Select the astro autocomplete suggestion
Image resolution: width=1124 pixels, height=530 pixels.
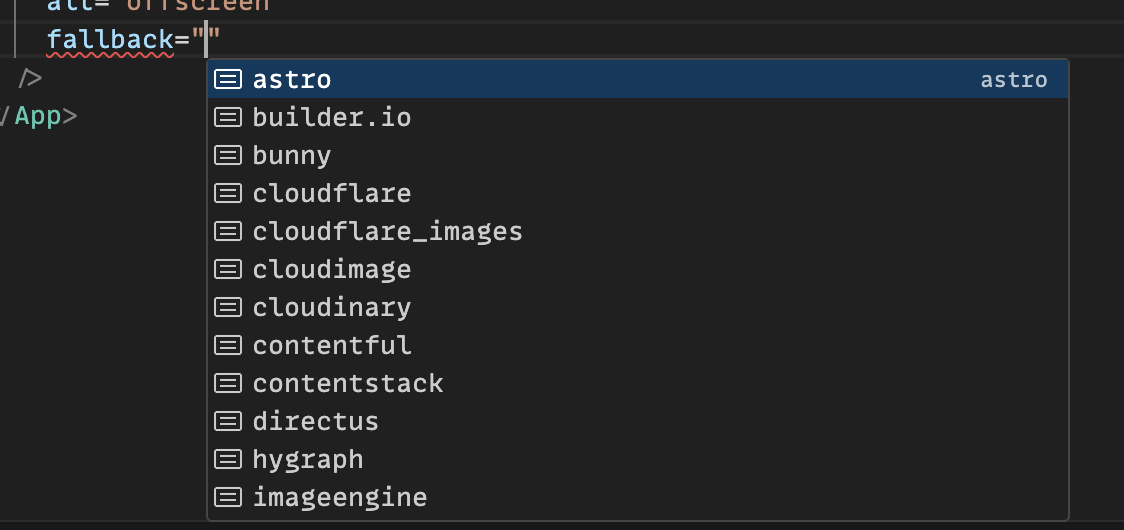pos(292,80)
